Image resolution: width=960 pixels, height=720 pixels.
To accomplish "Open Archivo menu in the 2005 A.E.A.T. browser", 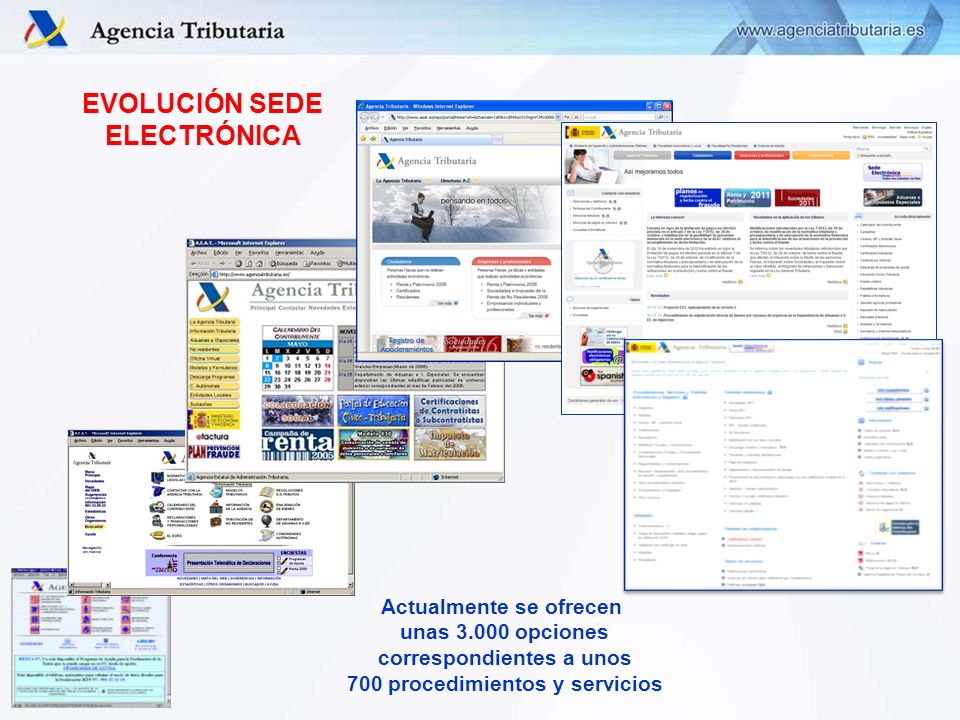I will pos(199,252).
